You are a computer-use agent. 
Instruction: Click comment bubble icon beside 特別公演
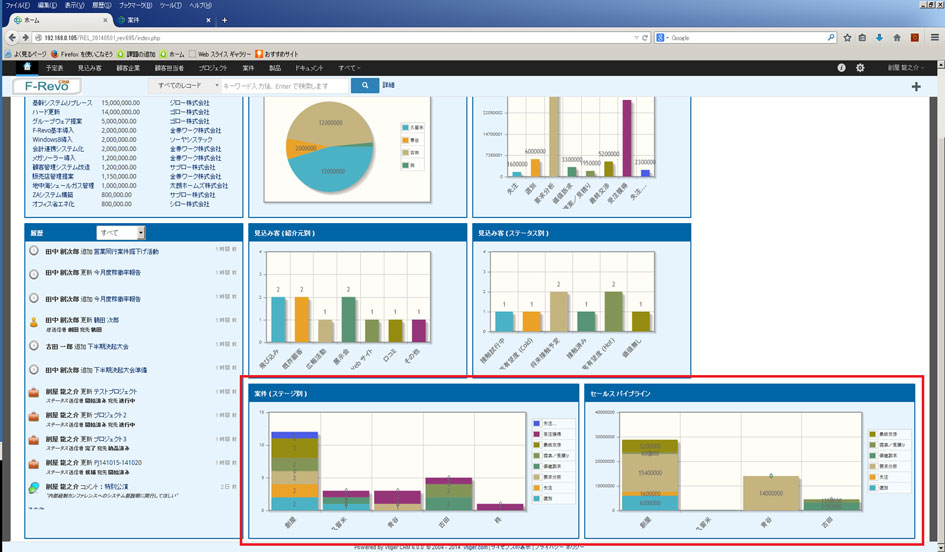34,487
